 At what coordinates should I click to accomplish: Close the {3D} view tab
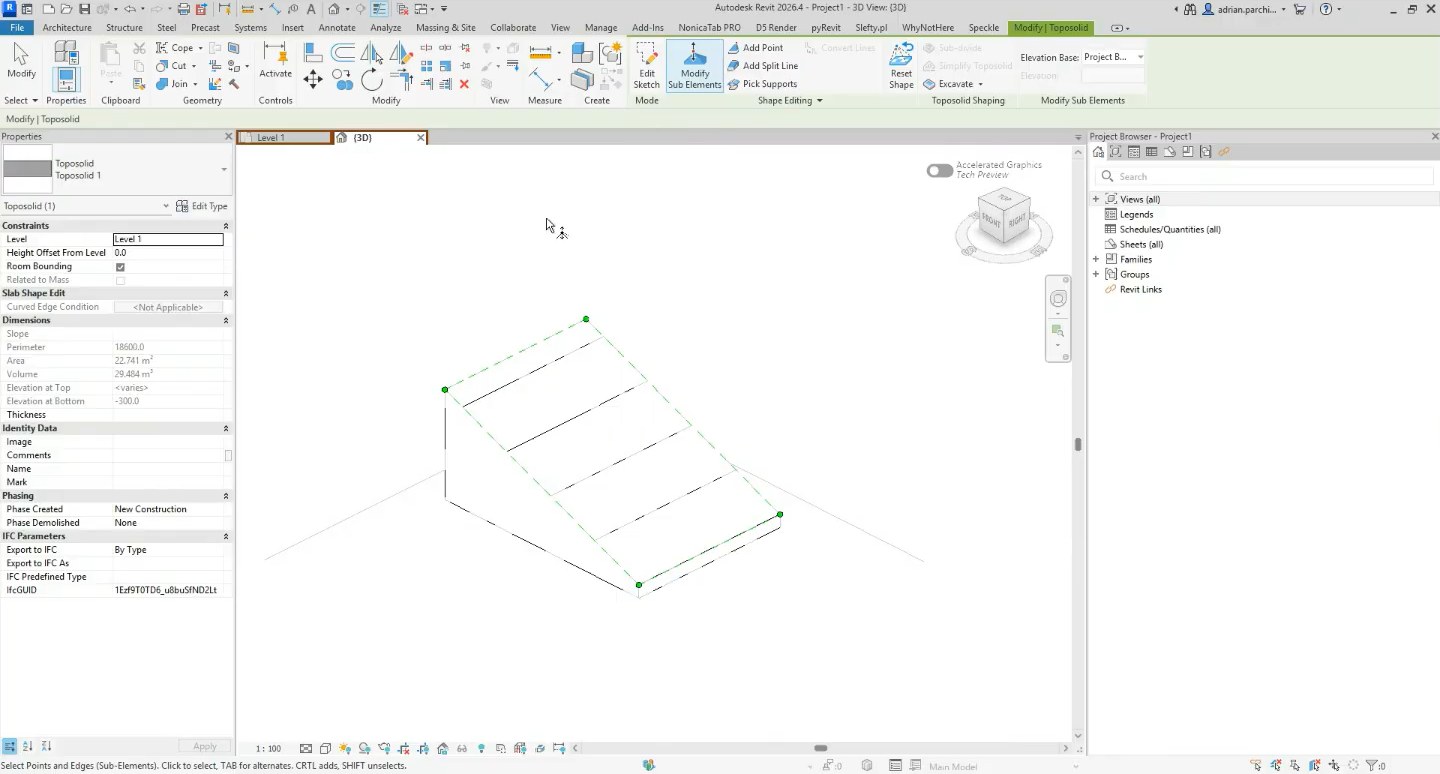pos(420,138)
